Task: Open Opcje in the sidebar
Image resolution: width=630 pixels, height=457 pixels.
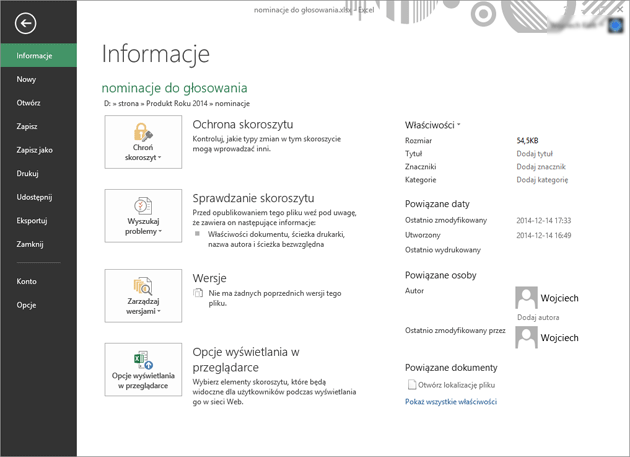Action: tap(39, 305)
